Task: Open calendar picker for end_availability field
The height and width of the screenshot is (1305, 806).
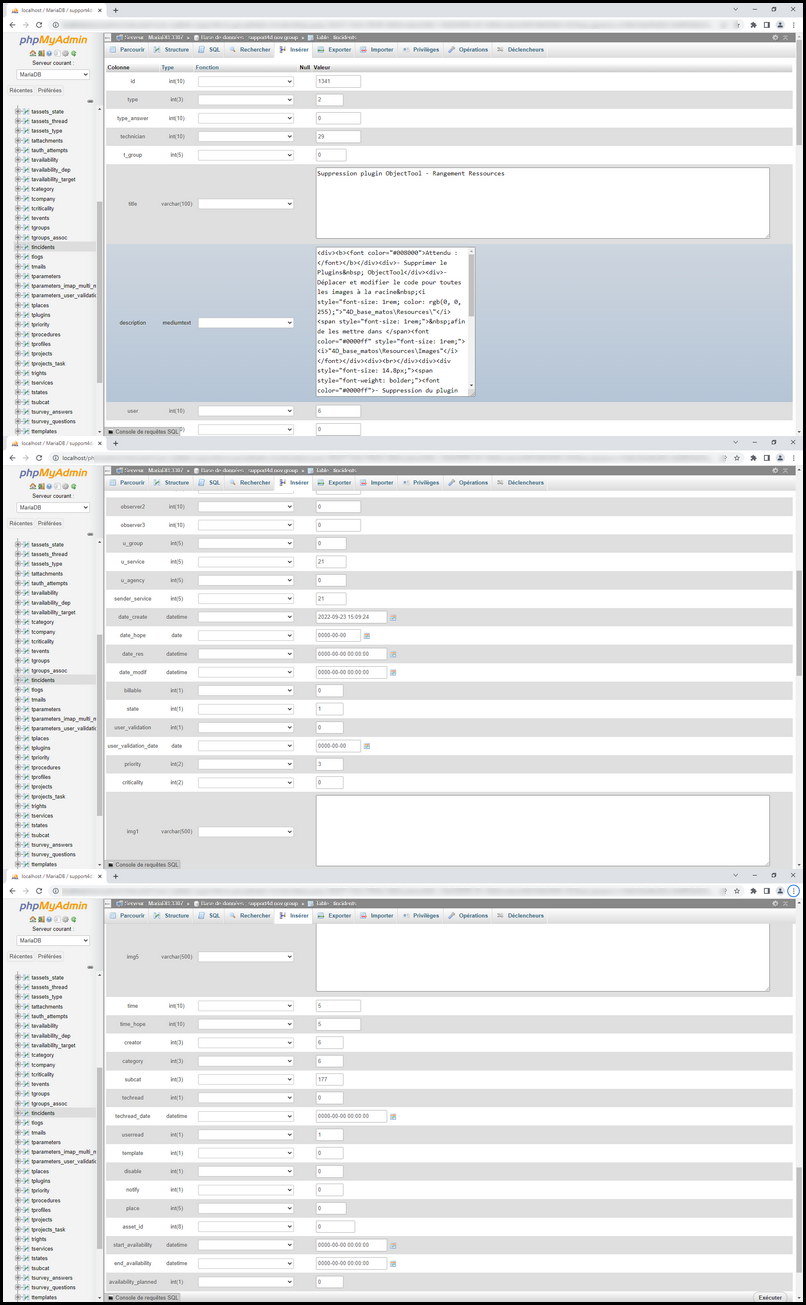Action: pos(393,1264)
